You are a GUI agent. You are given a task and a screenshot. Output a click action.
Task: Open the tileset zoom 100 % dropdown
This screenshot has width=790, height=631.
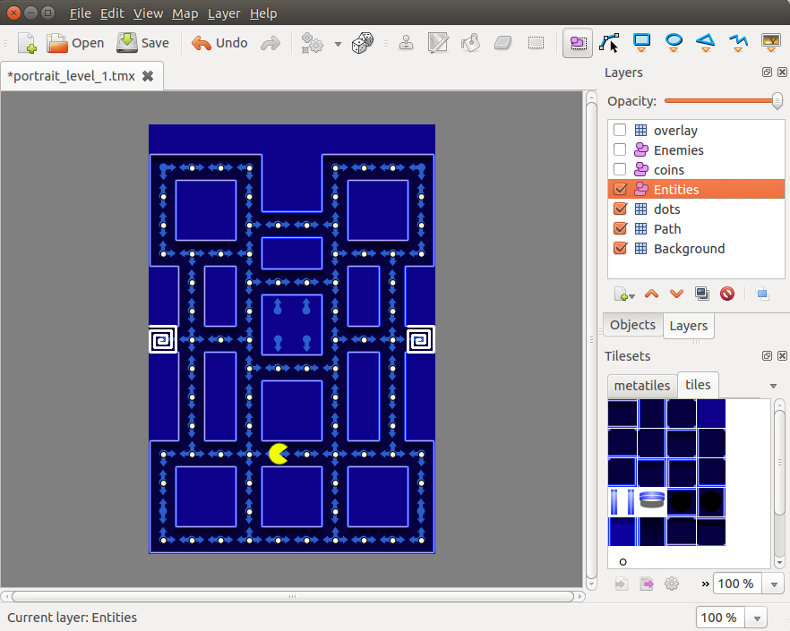click(773, 585)
